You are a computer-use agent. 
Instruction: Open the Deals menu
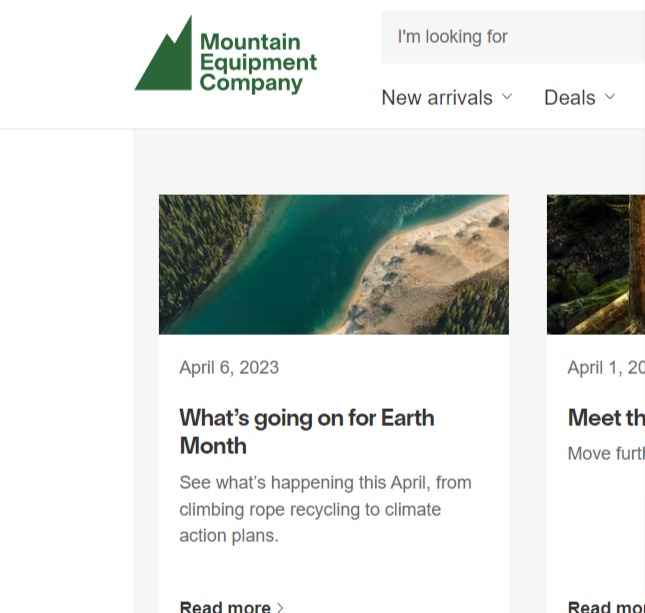569,97
